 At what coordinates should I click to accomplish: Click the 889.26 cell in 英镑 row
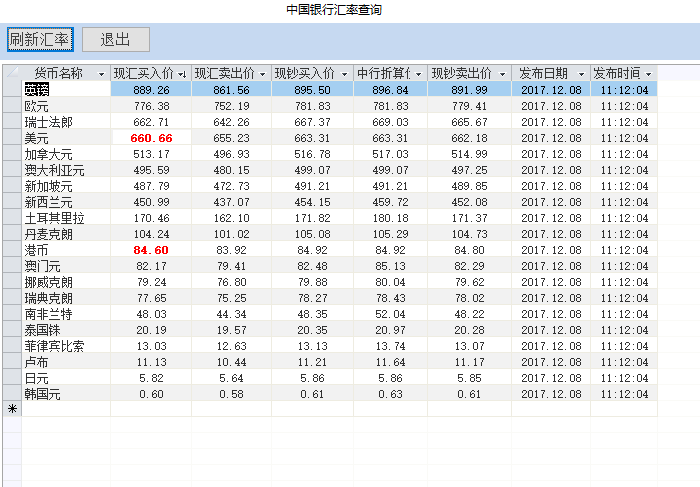tap(151, 90)
